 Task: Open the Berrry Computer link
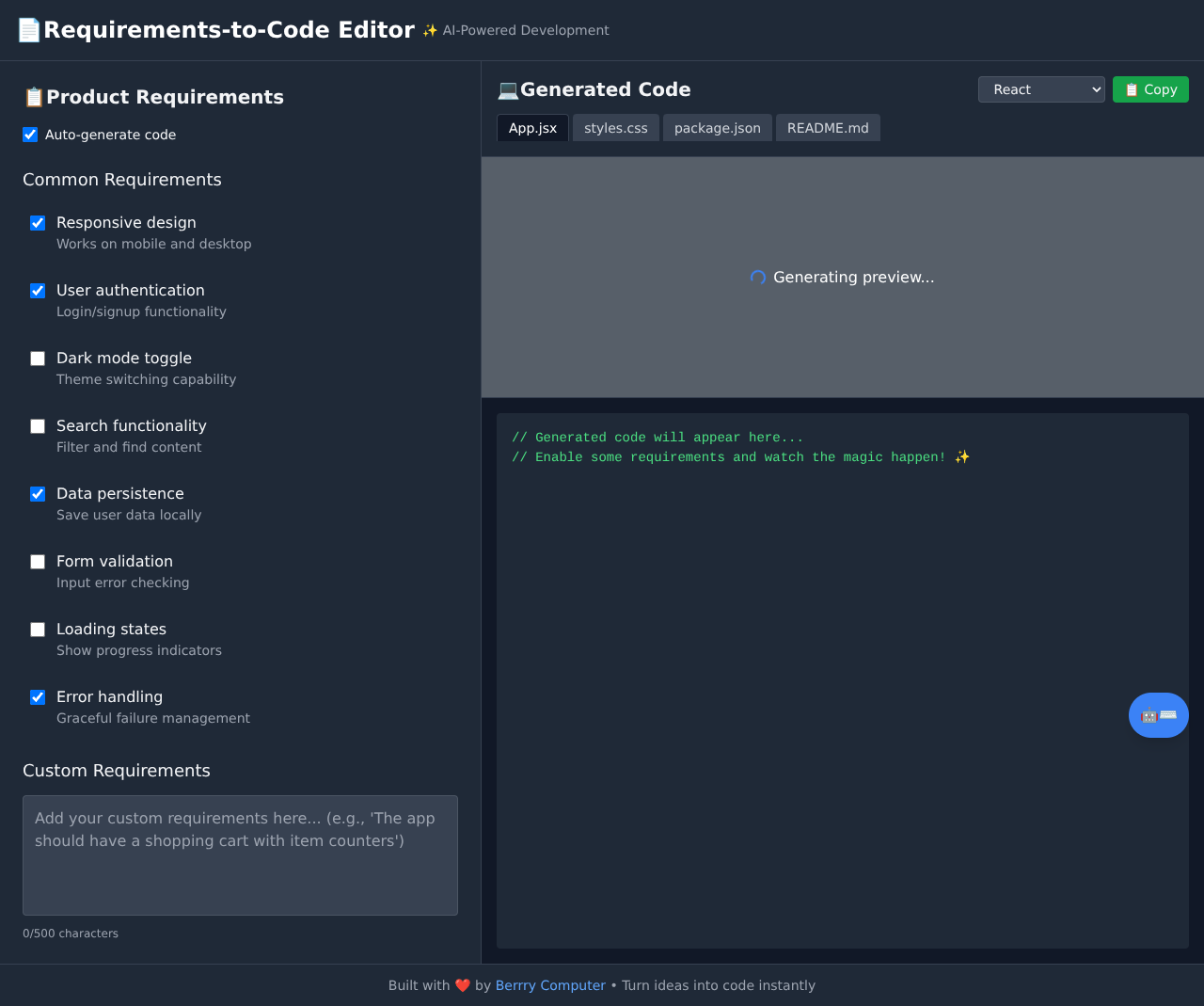[550, 985]
